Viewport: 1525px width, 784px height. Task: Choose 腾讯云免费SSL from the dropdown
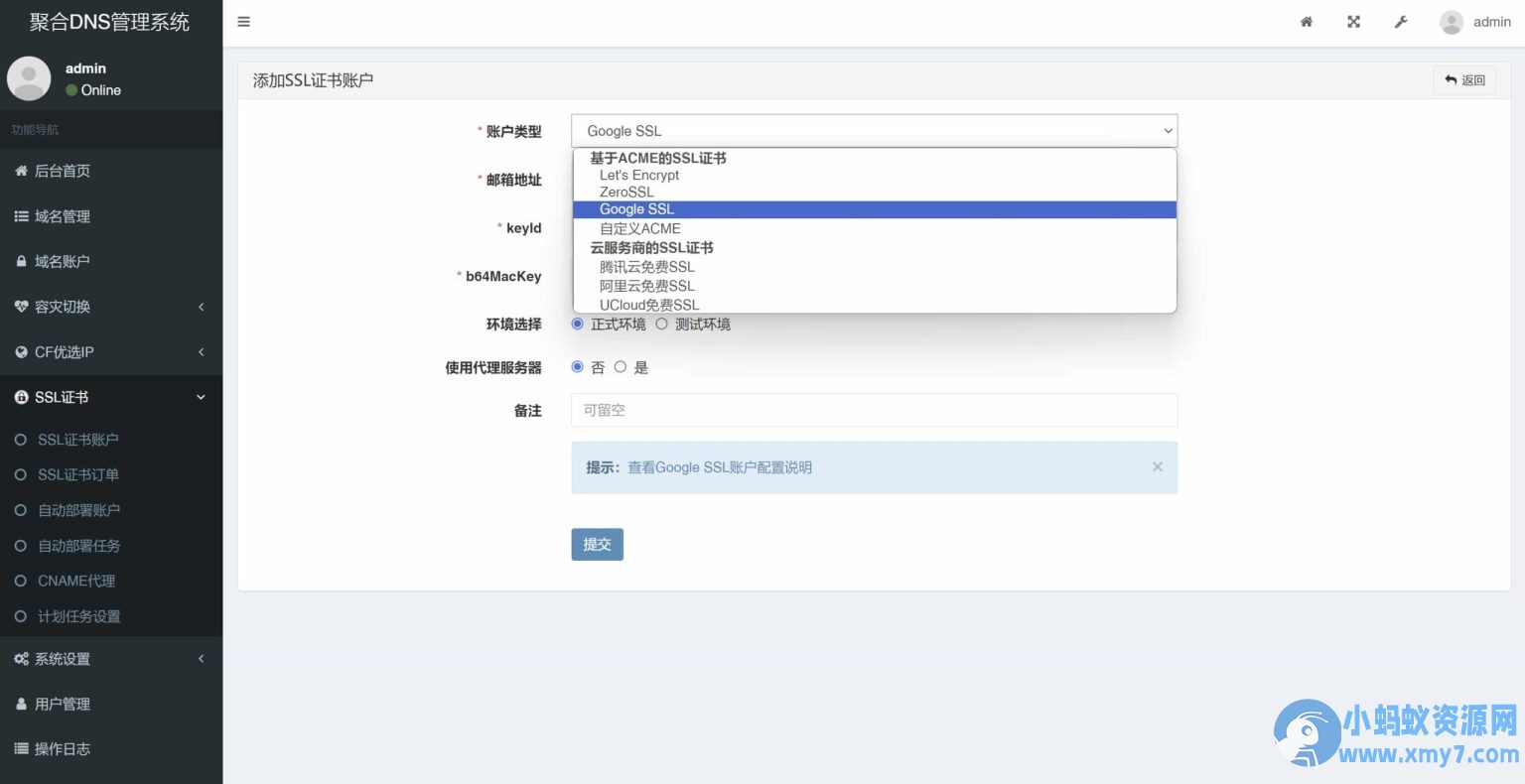(x=875, y=267)
